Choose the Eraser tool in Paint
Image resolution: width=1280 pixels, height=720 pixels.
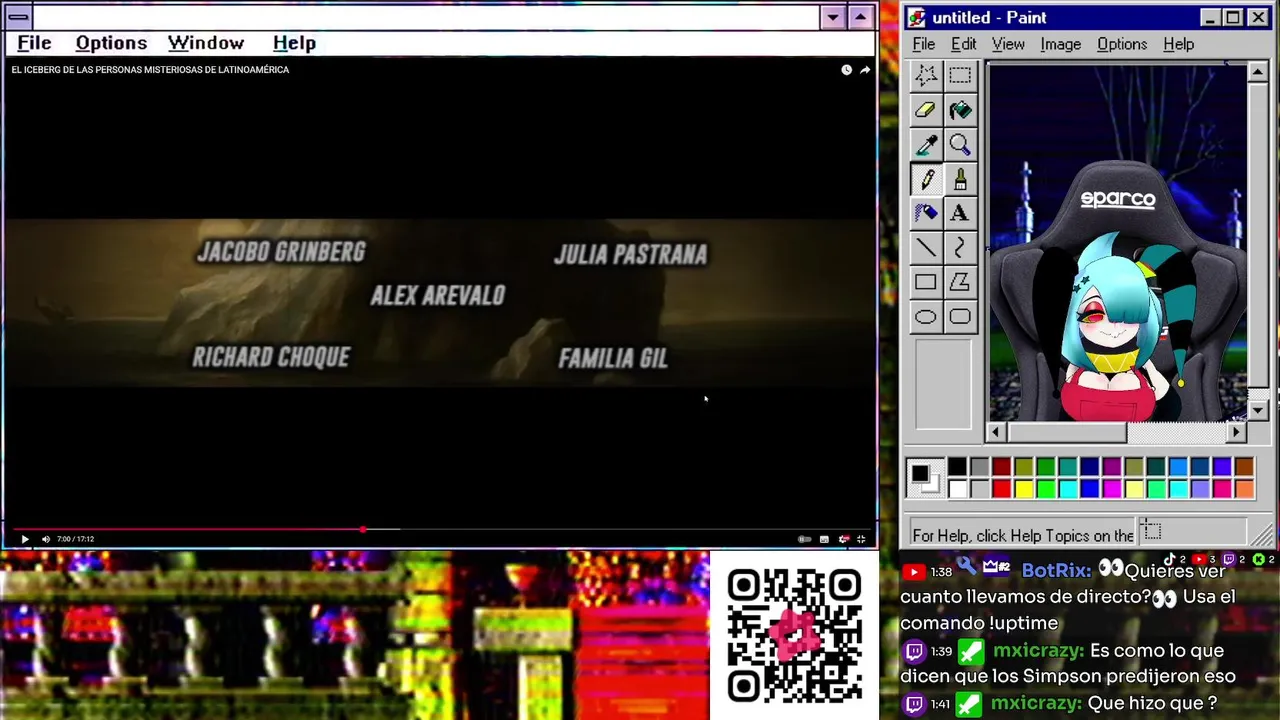click(x=926, y=110)
